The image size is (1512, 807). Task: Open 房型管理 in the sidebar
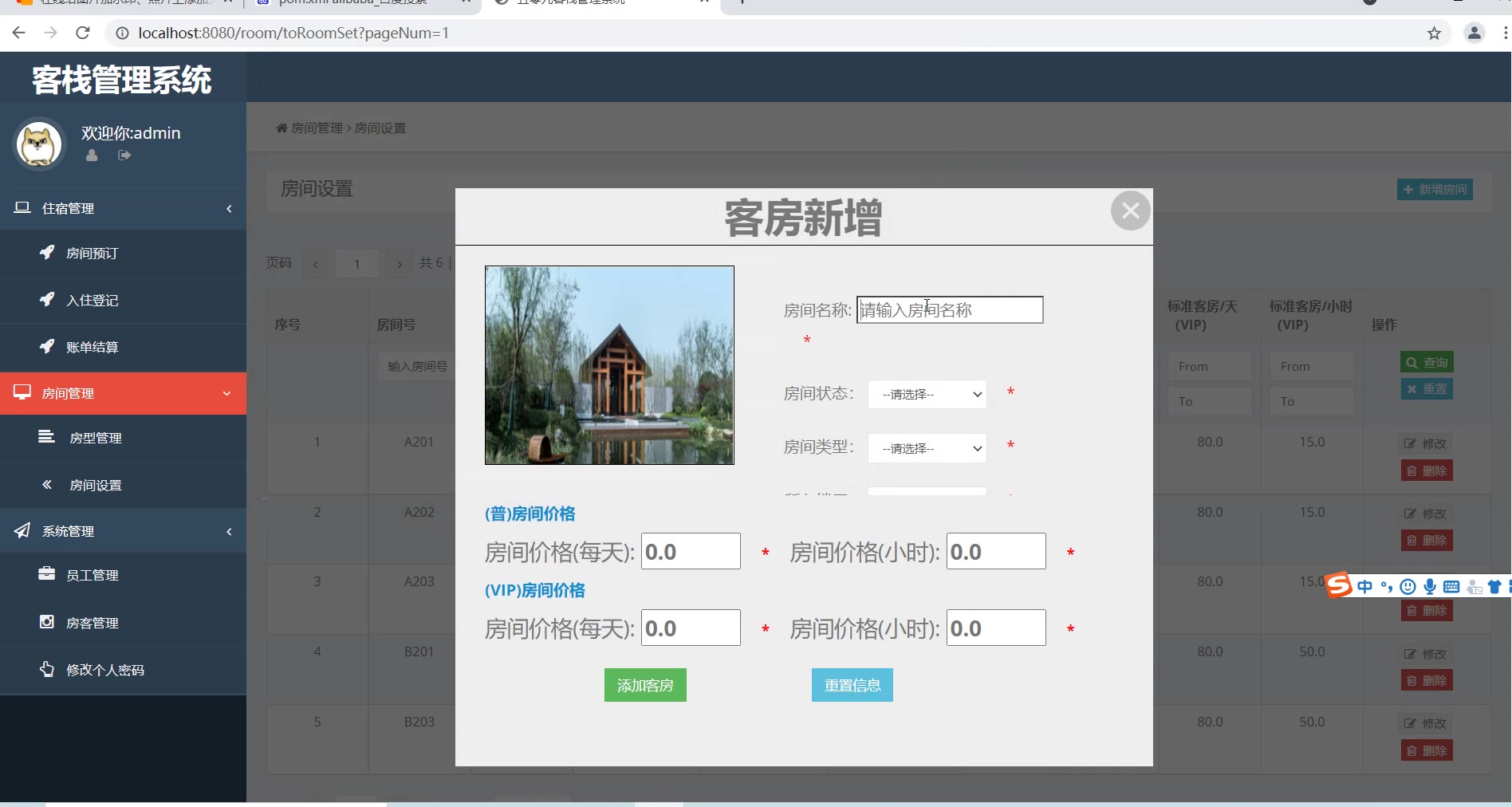tap(123, 438)
